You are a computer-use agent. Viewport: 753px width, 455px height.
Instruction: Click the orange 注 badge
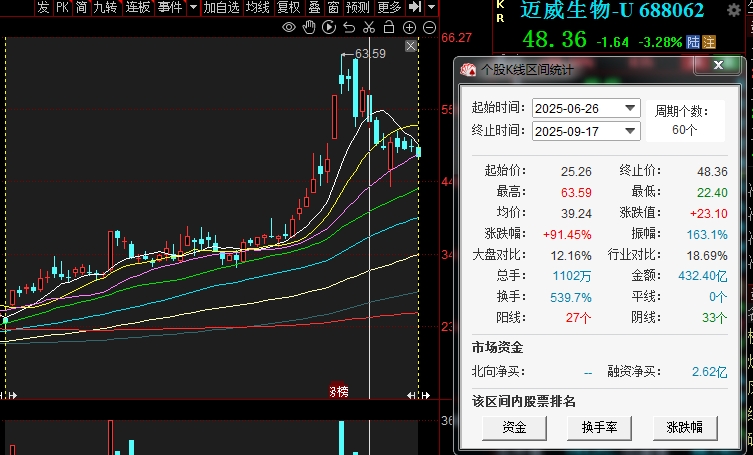[x=709, y=42]
